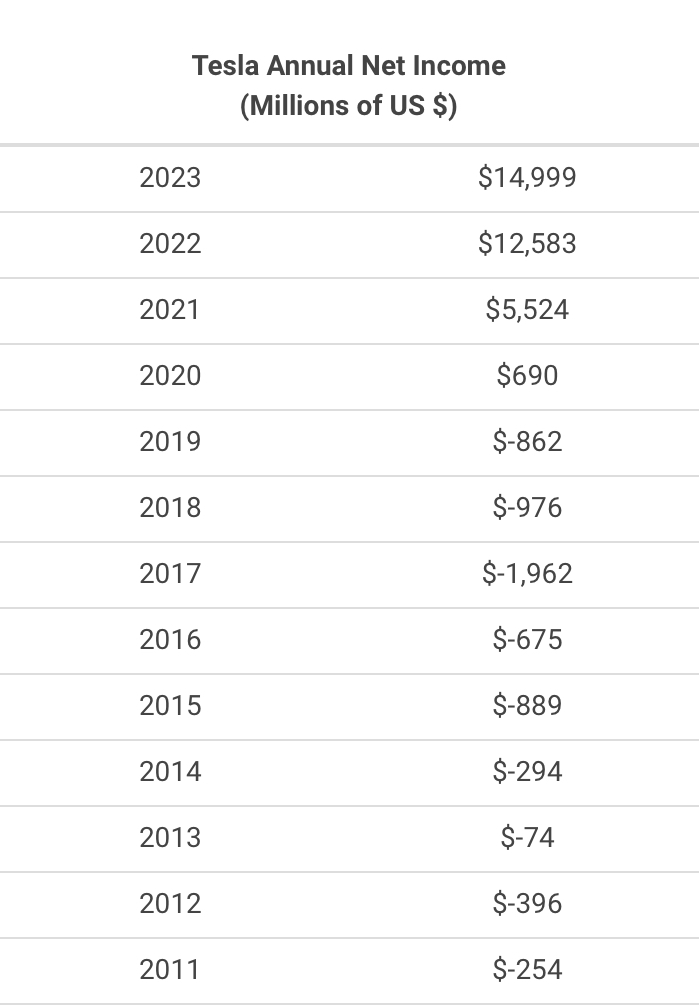Screen dimensions: 699x1007
Task: Click the $-294 value for 2014
Action: point(527,772)
